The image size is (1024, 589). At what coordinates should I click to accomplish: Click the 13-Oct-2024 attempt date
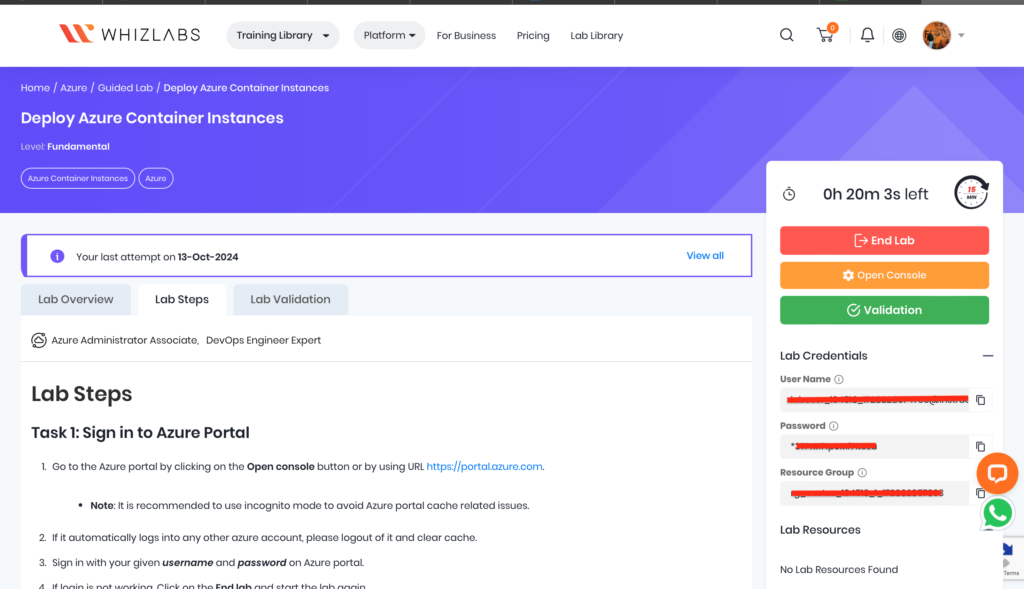[x=208, y=257]
